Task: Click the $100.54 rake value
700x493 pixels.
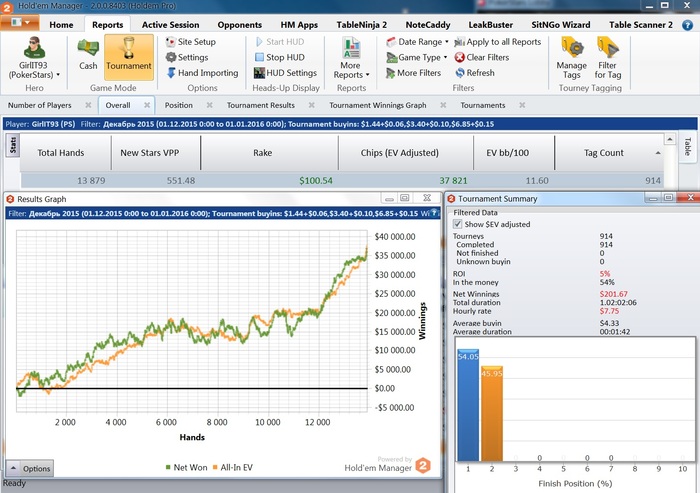Action: 316,181
